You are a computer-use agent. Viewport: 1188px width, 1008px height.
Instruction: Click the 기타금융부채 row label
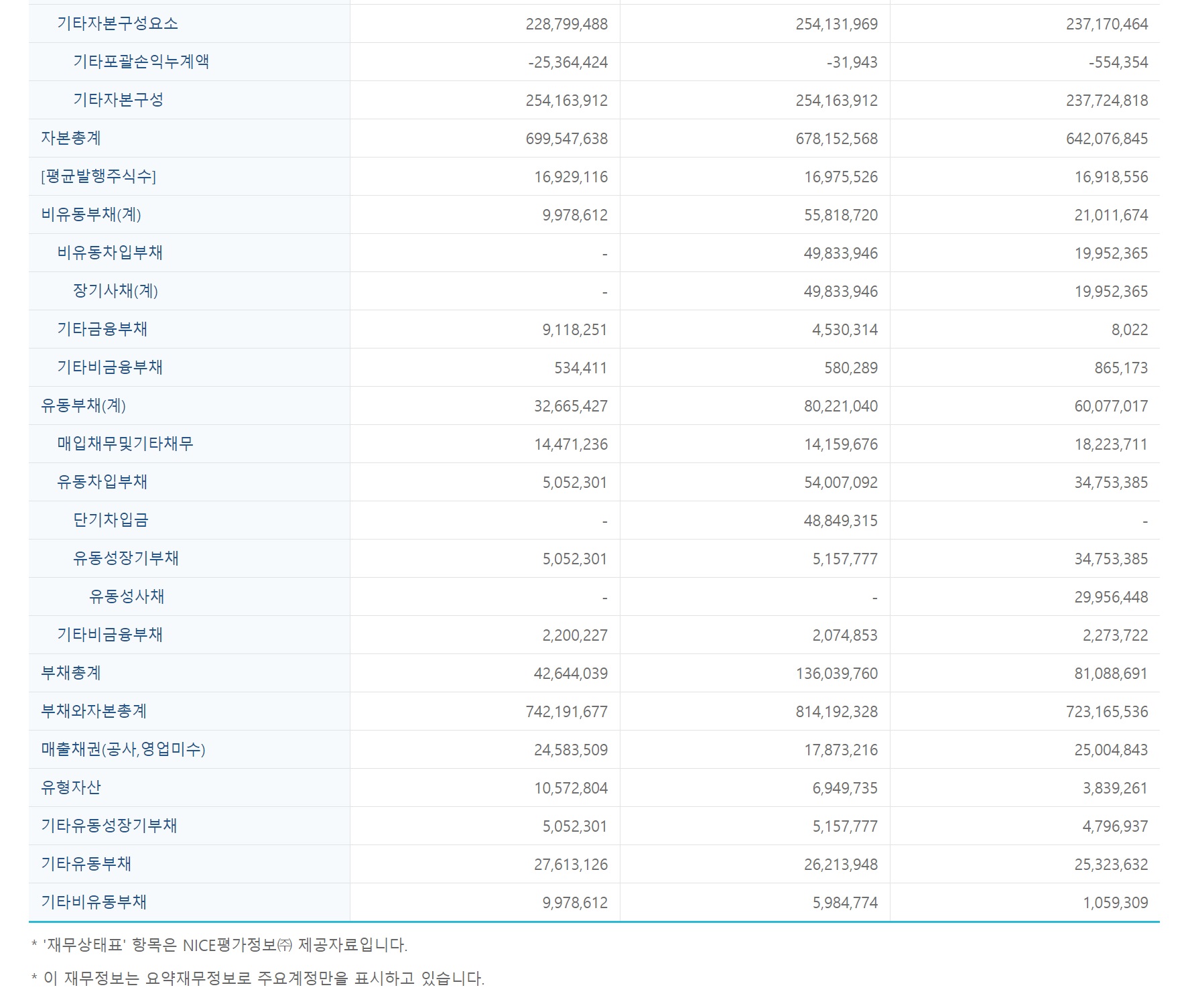(103, 329)
